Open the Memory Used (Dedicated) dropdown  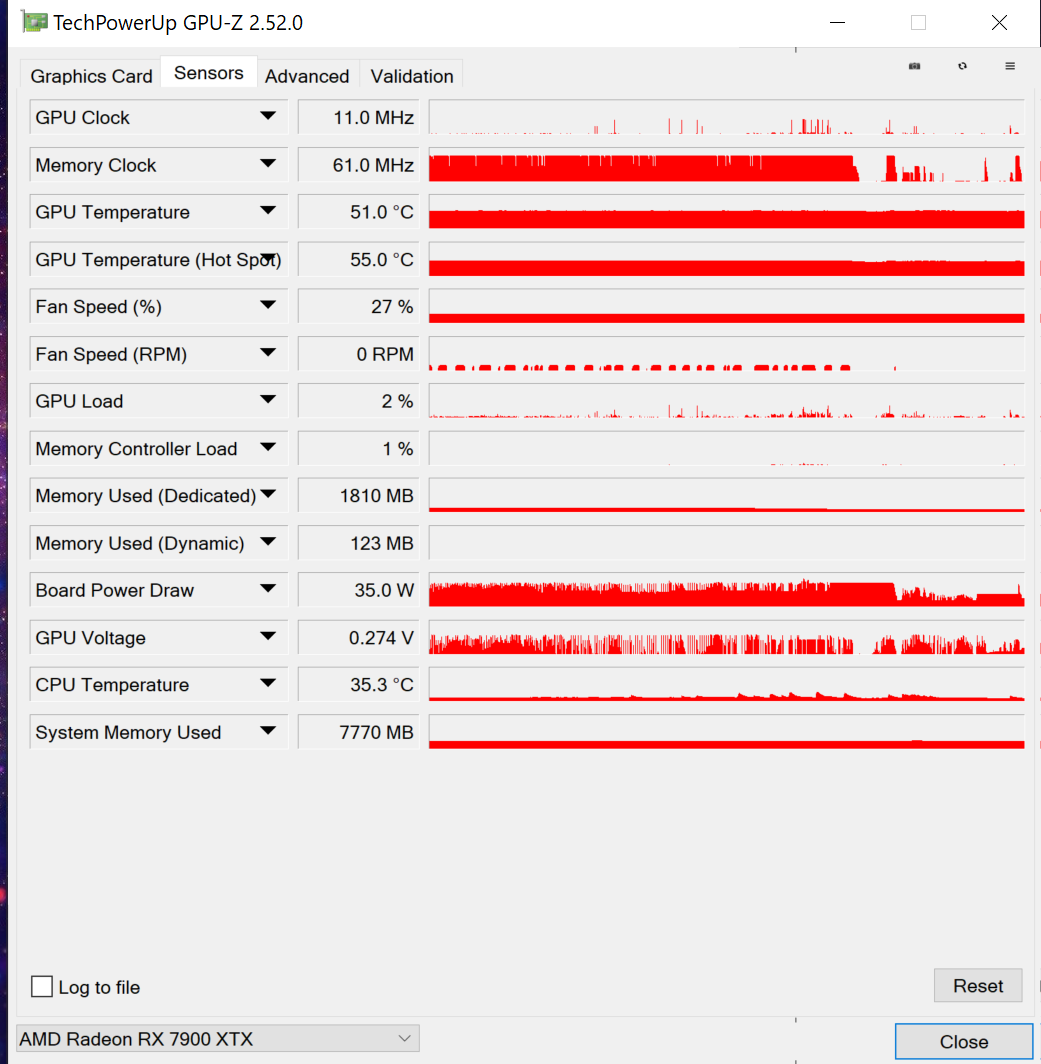tap(268, 494)
